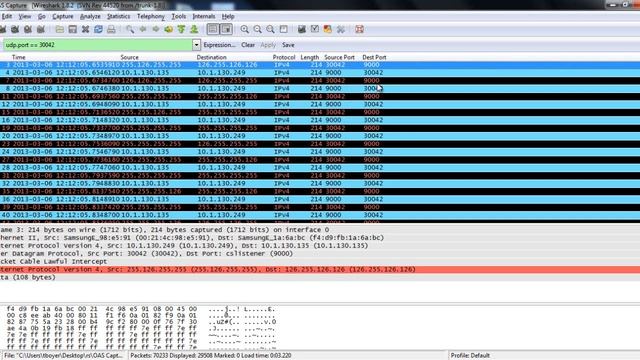
Task: Click the Packets: 70233 status bar entry
Action: coord(211,356)
